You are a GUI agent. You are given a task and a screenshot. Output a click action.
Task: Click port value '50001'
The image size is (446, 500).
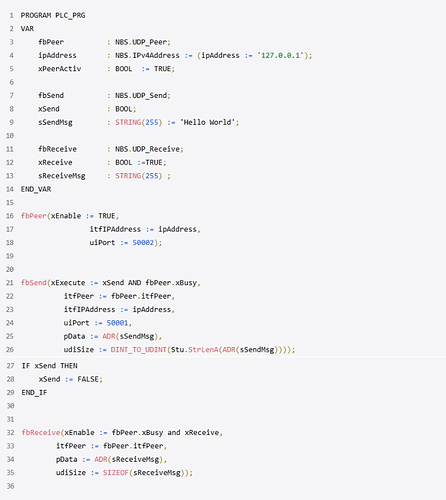pyautogui.click(x=117, y=323)
